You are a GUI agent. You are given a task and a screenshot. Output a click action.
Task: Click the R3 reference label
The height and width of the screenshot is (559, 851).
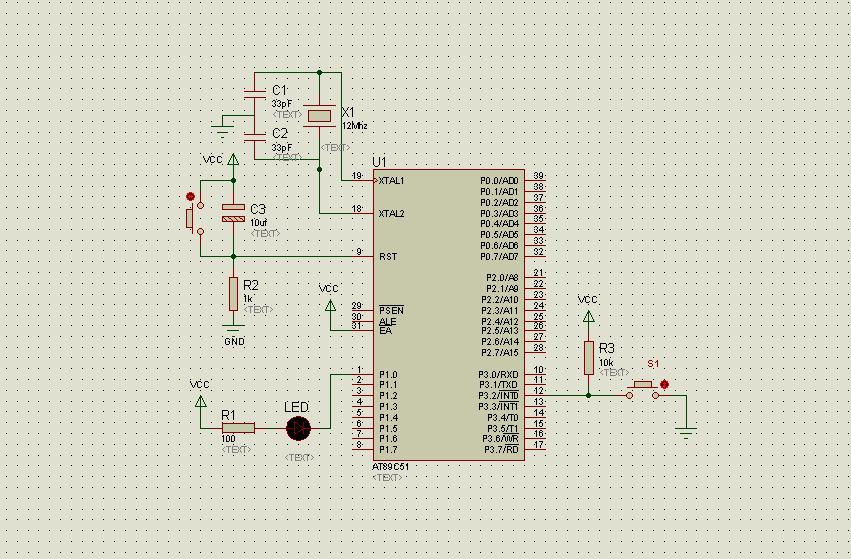click(x=606, y=348)
